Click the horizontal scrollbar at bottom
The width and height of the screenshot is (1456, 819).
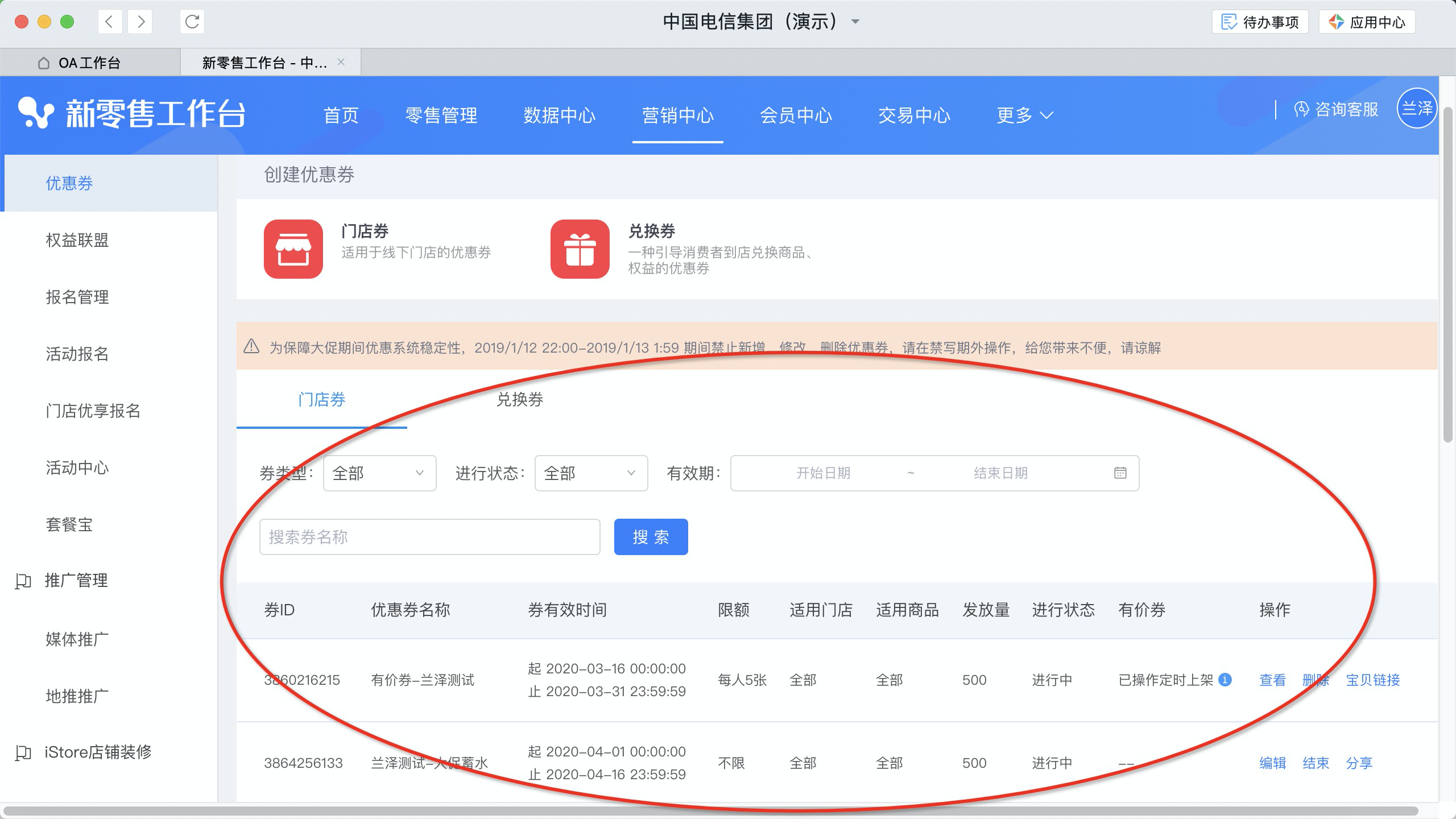point(711,811)
